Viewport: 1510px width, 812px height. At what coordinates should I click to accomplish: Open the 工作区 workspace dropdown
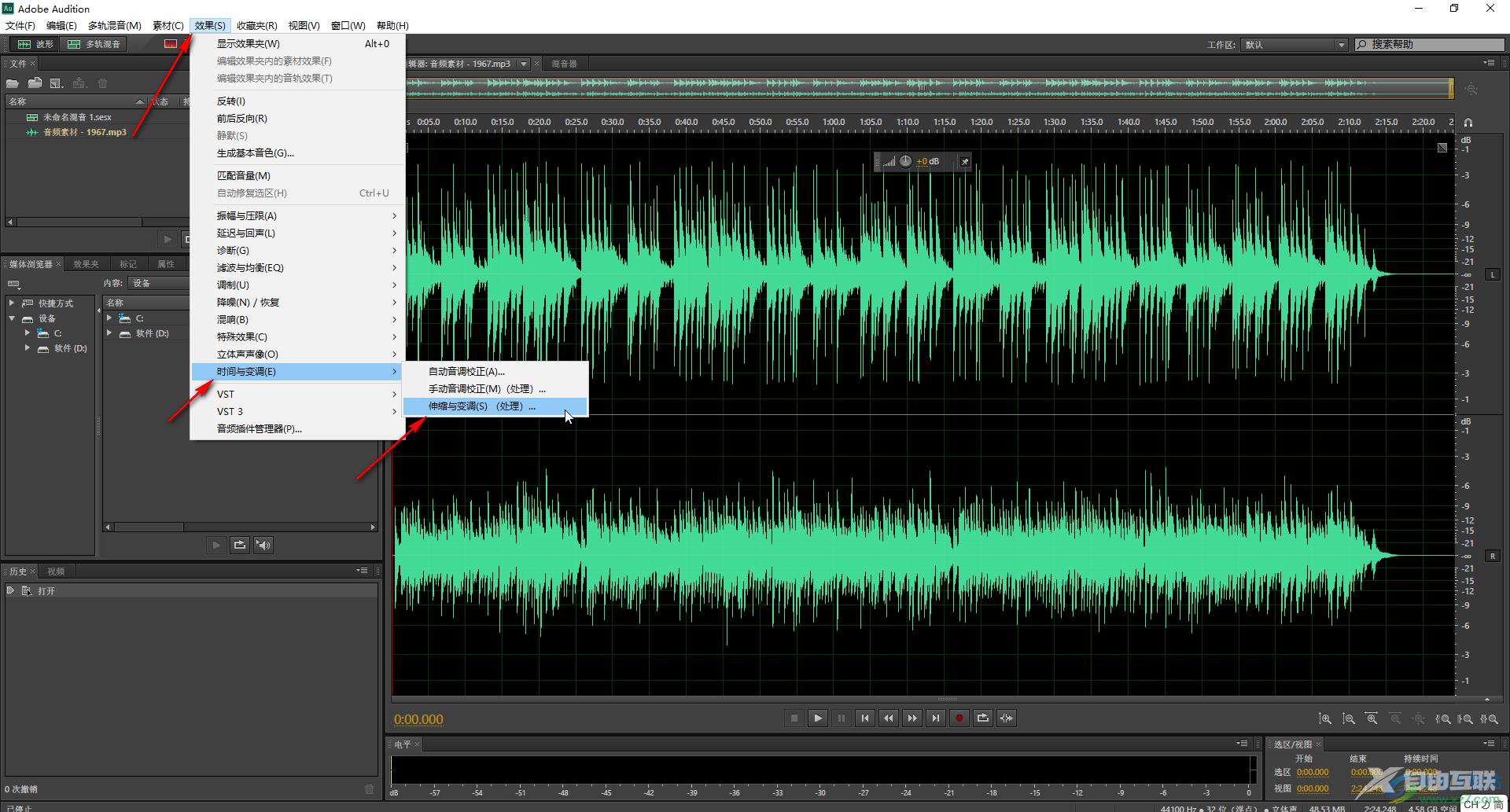pos(1295,45)
